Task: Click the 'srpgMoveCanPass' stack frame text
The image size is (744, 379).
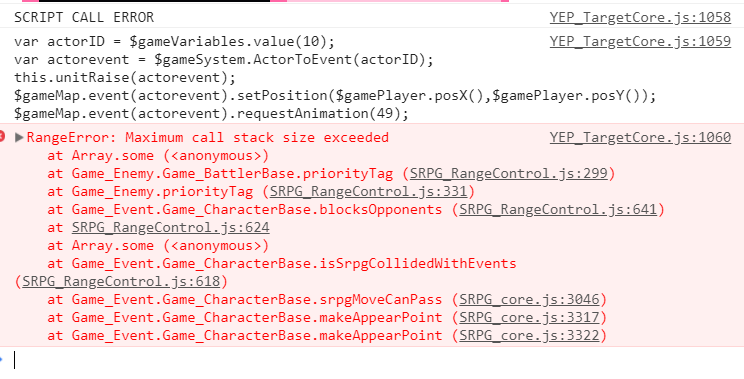Action: point(244,300)
